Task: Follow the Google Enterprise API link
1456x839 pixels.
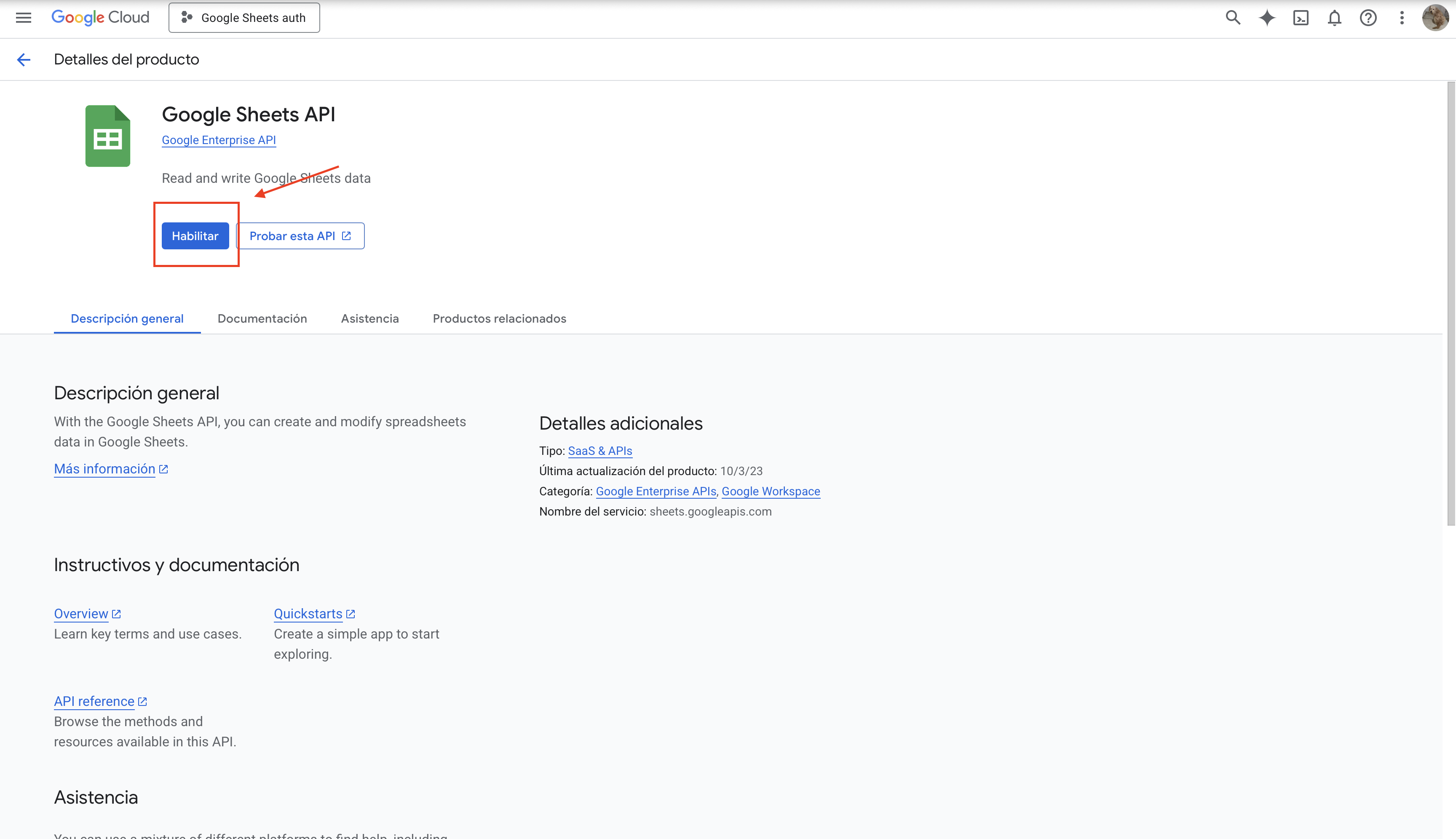Action: coord(219,140)
